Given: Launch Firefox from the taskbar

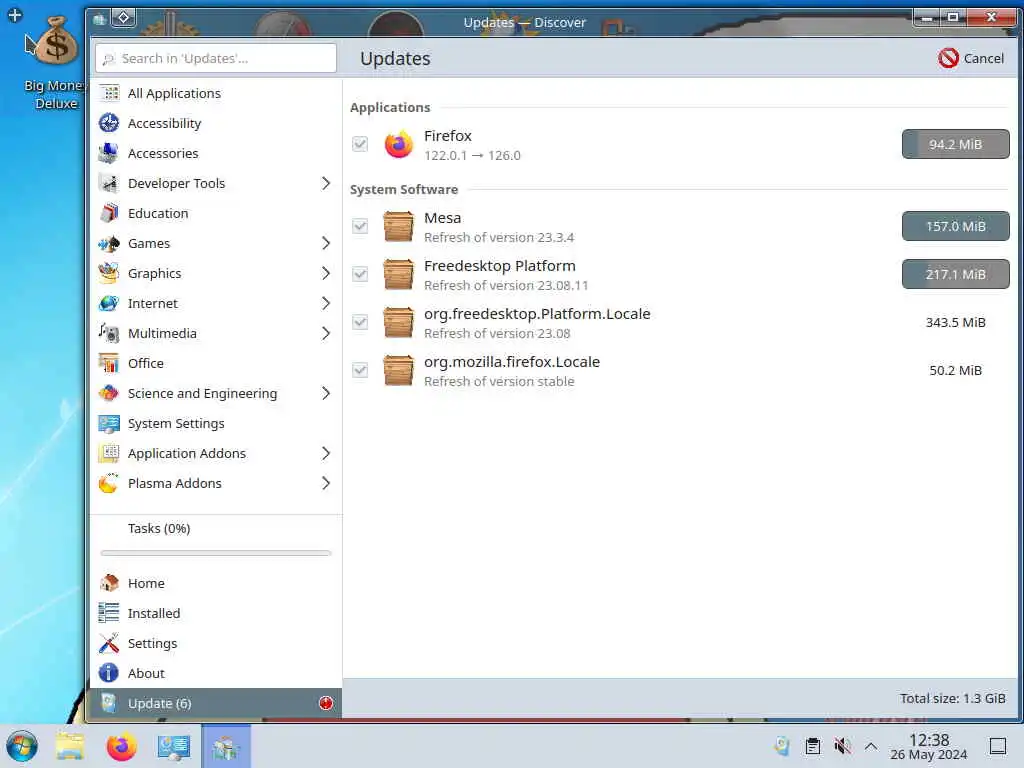Looking at the screenshot, I should point(121,747).
